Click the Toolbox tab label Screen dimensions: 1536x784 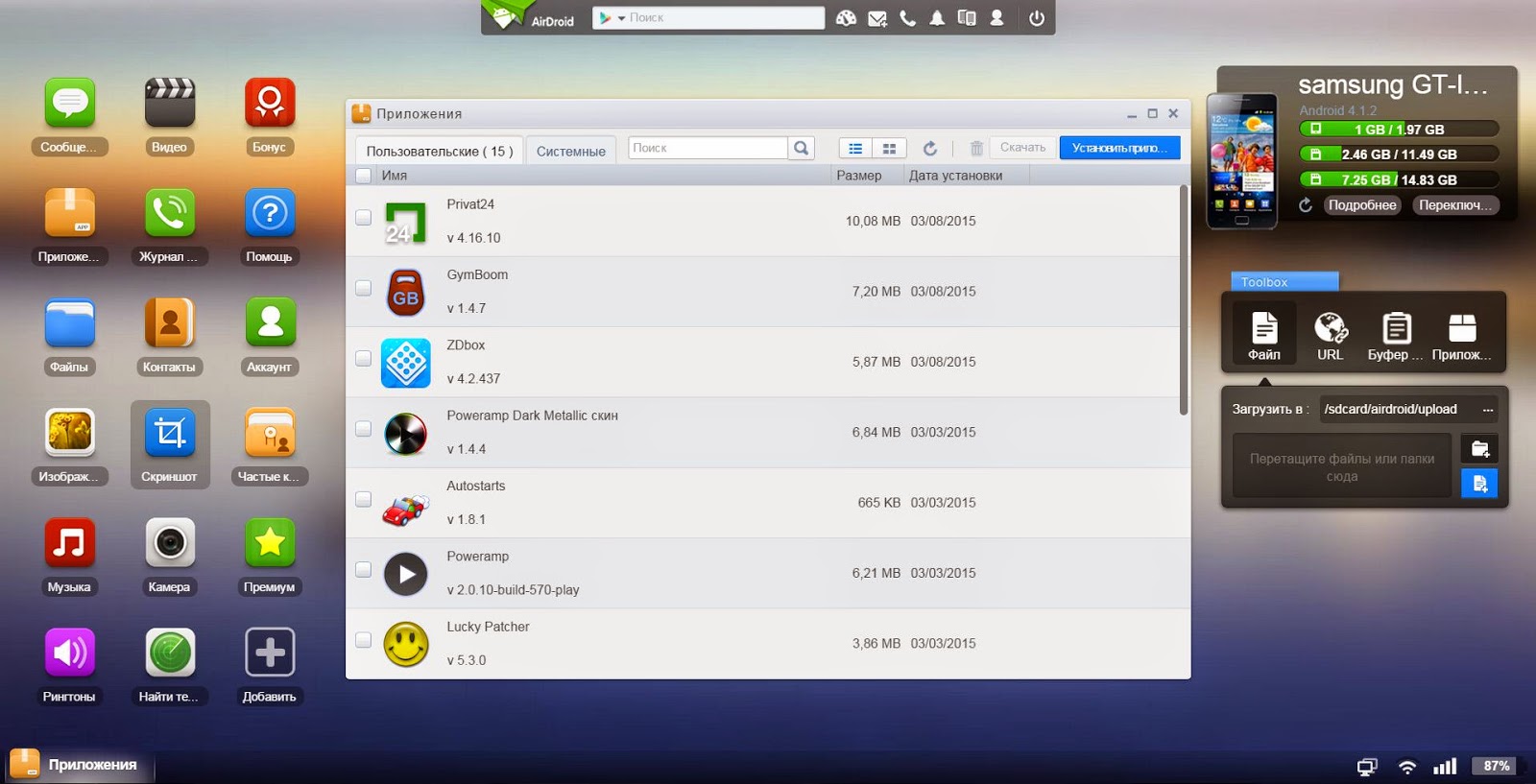click(1284, 281)
